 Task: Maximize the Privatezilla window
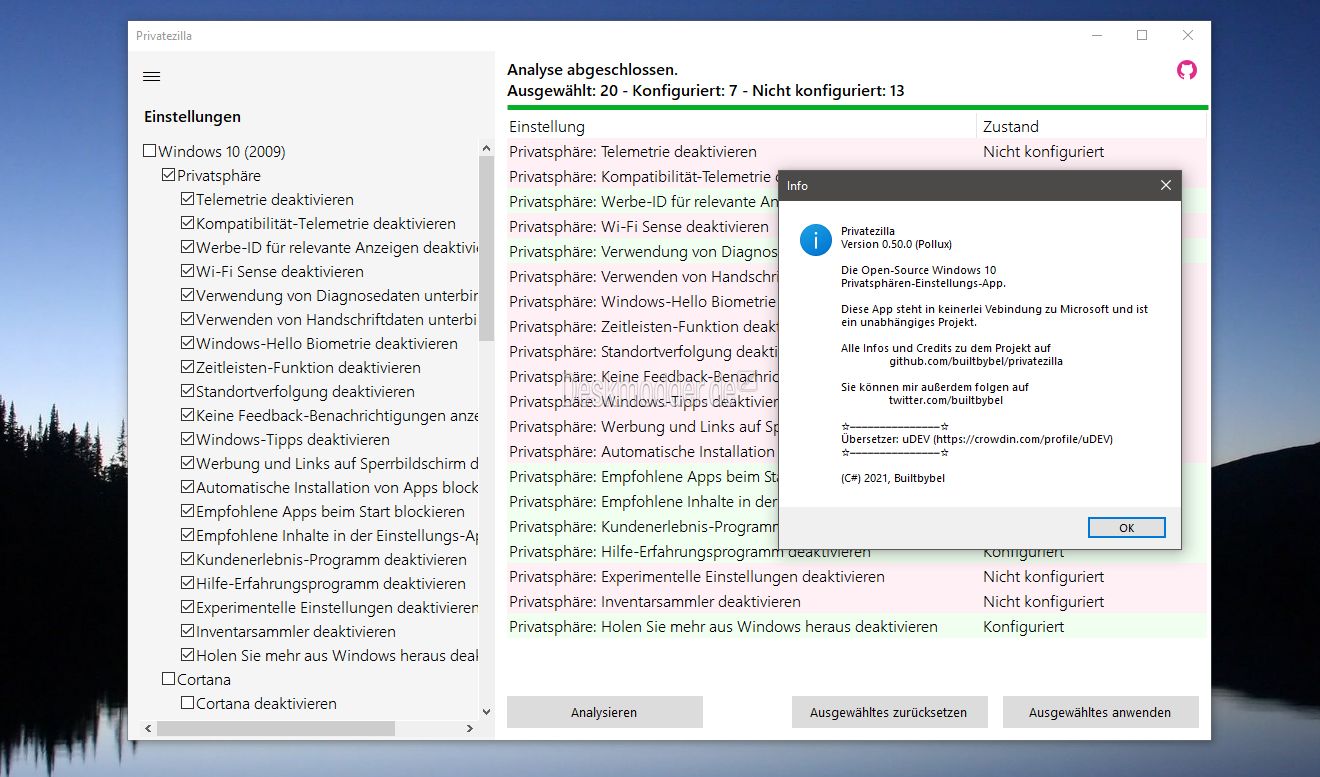[1141, 36]
